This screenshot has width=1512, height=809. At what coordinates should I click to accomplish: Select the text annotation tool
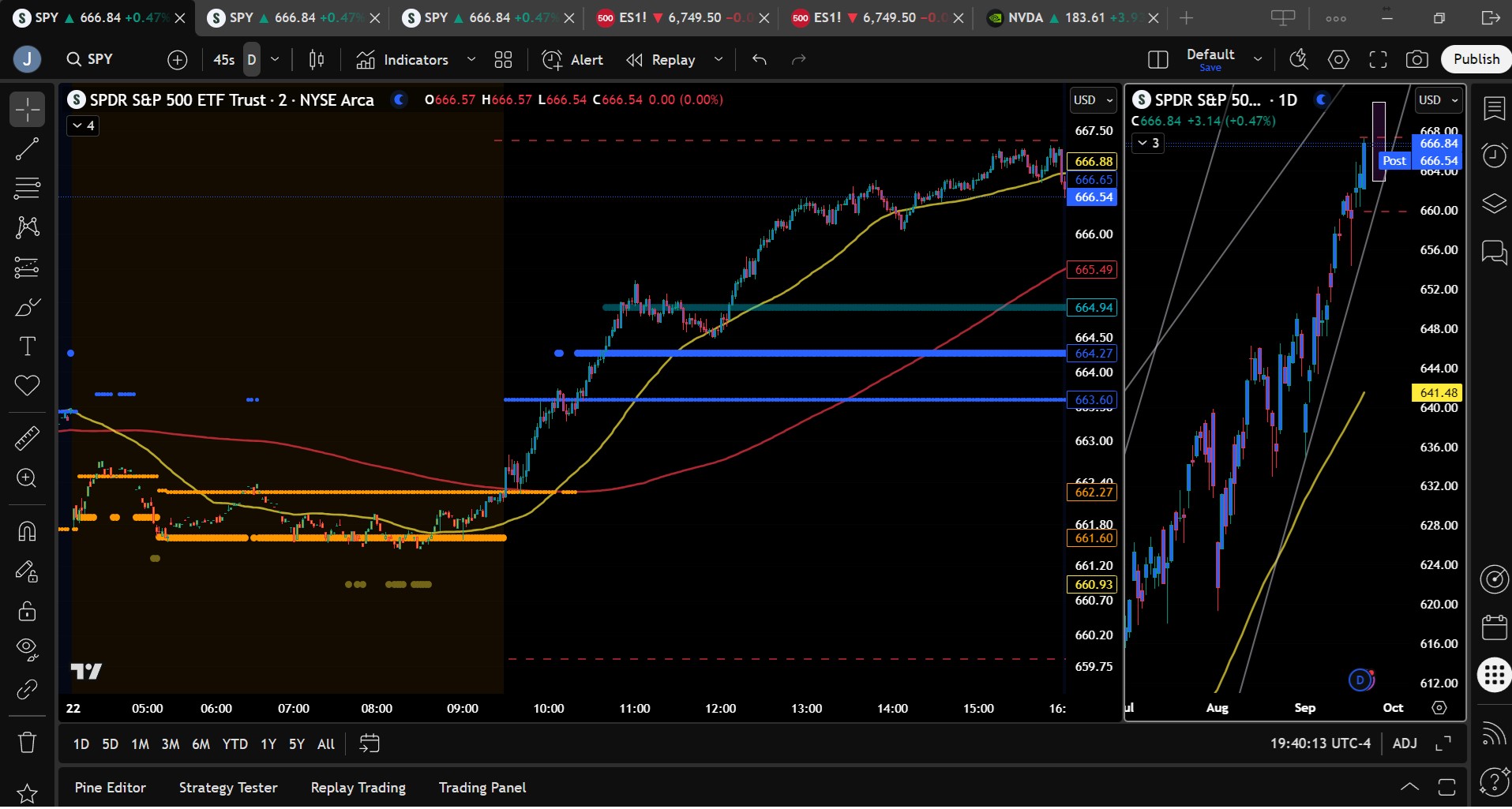click(27, 346)
